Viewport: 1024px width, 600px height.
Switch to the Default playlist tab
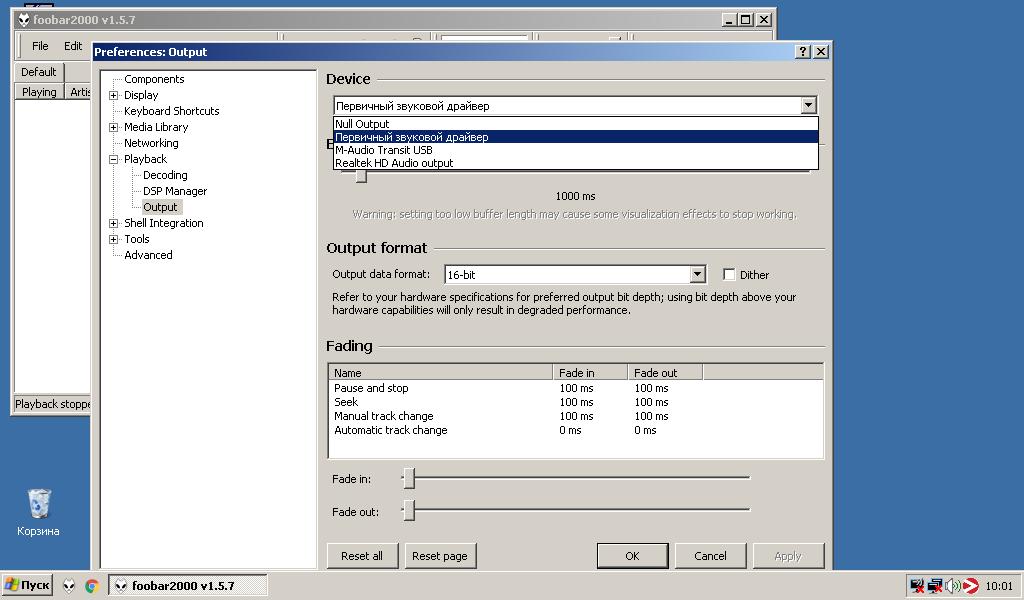pos(39,72)
